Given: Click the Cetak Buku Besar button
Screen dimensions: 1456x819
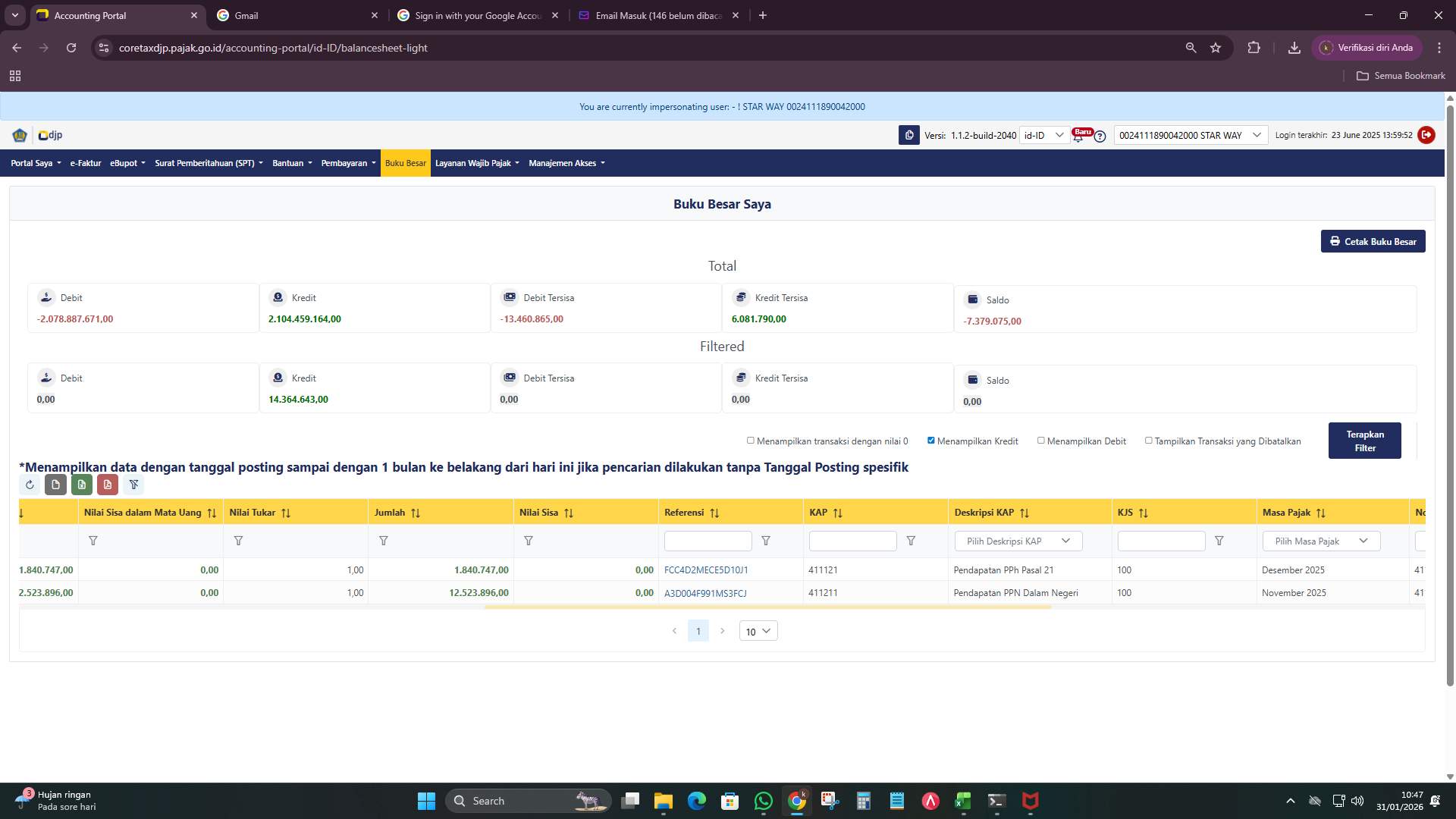Looking at the screenshot, I should tap(1373, 241).
